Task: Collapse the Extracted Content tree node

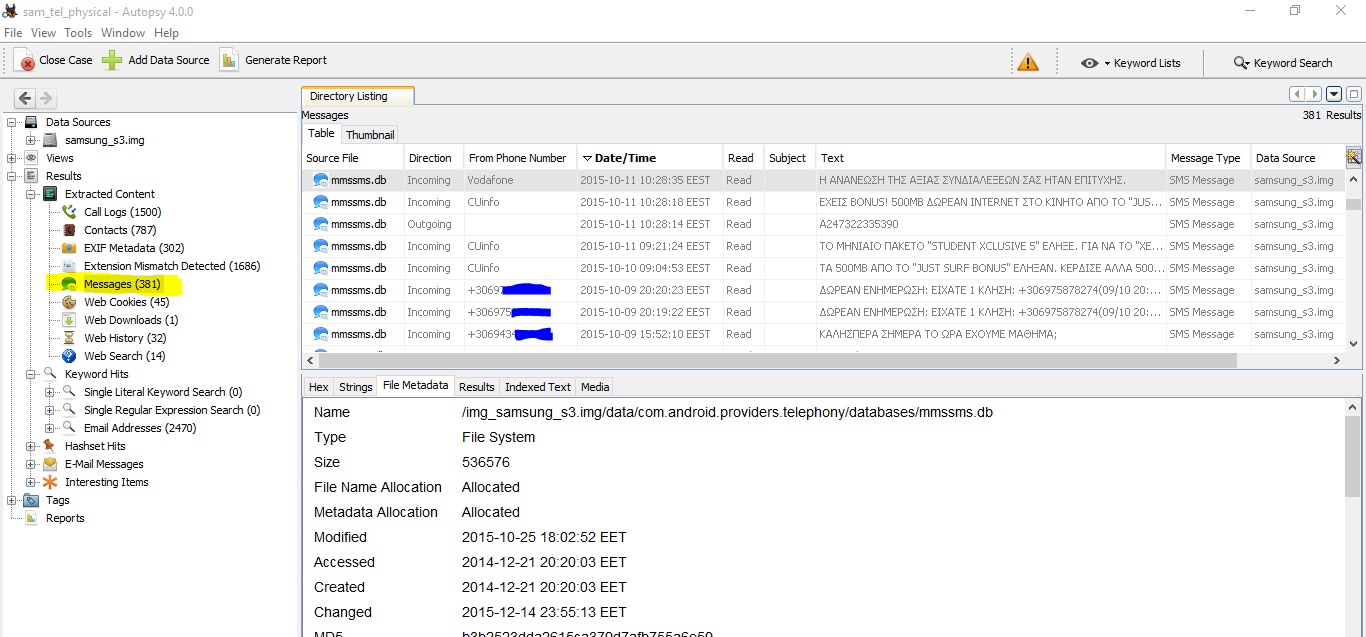Action: (x=31, y=194)
